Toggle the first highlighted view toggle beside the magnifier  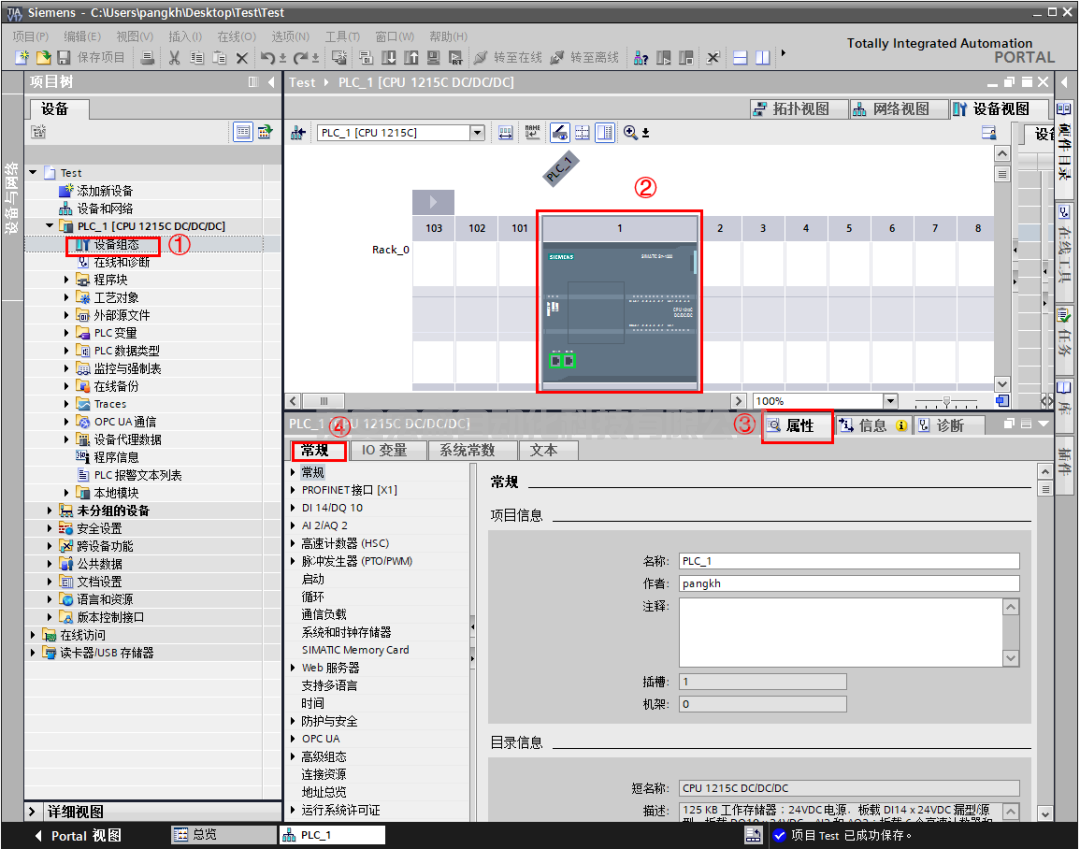pos(559,132)
